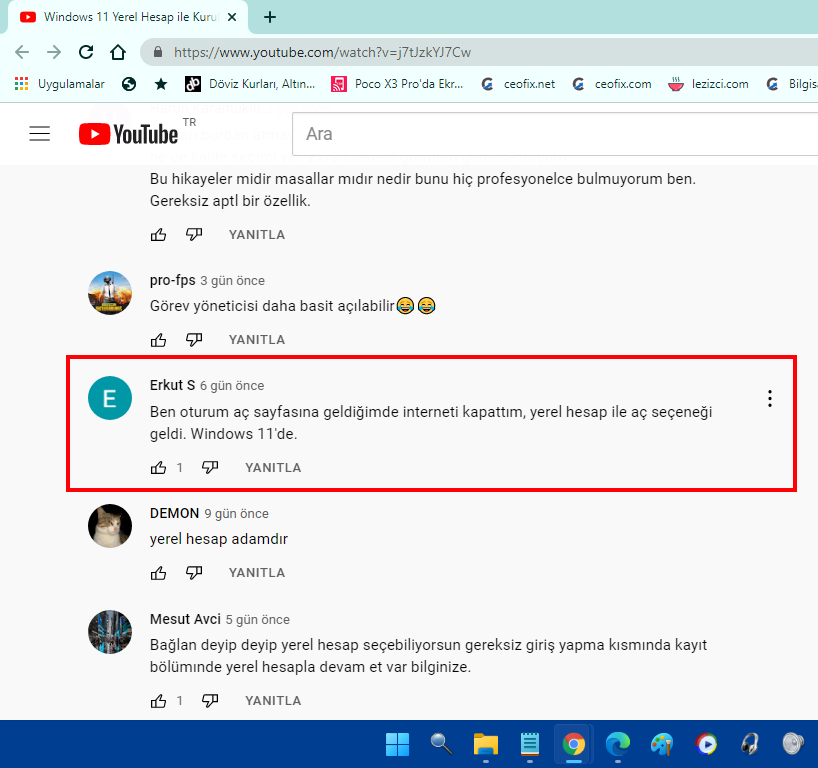The height and width of the screenshot is (768, 818).
Task: Click 3 gün önce timestamp
Action: [233, 281]
